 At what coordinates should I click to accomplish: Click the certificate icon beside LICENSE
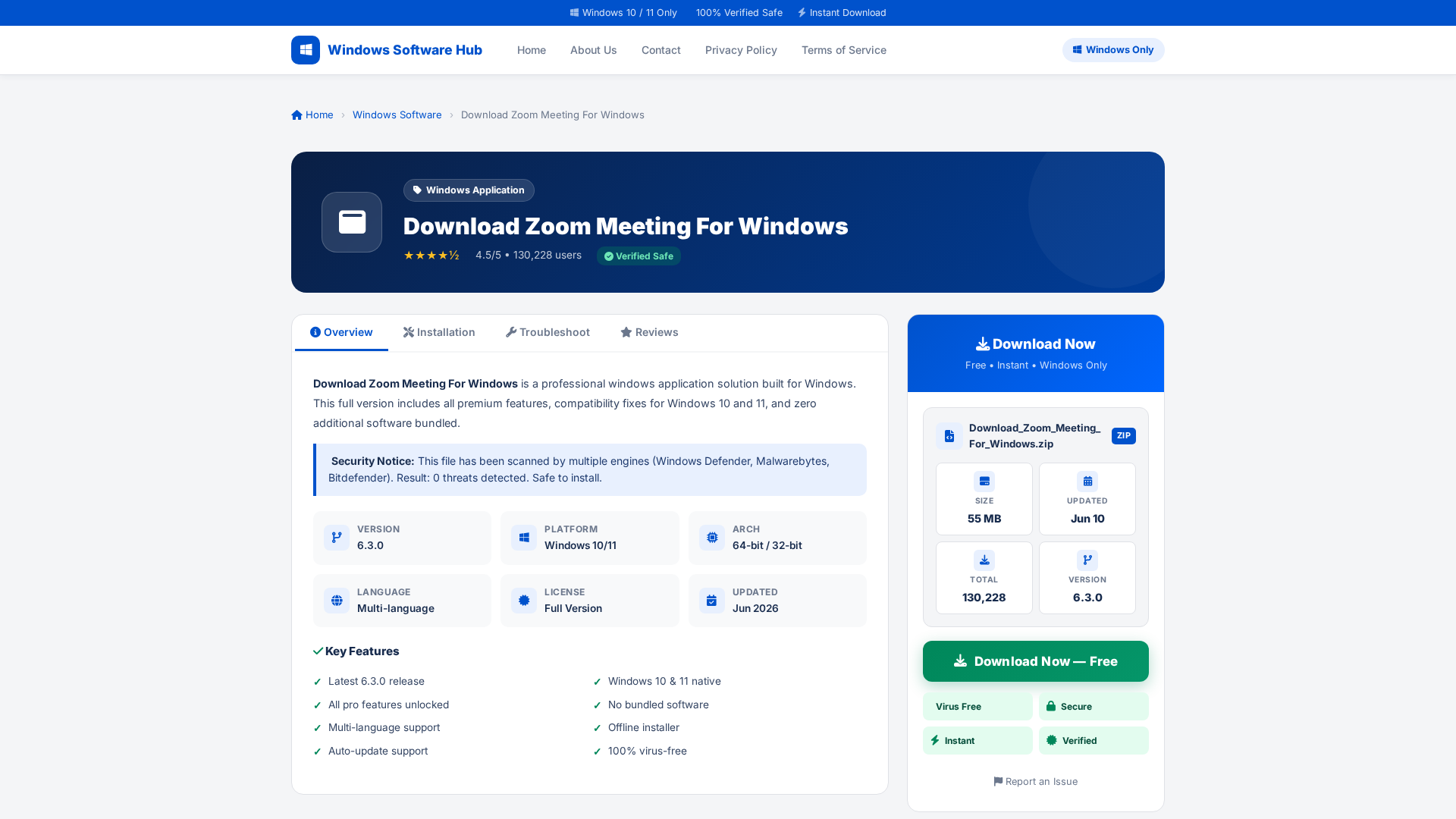524,601
